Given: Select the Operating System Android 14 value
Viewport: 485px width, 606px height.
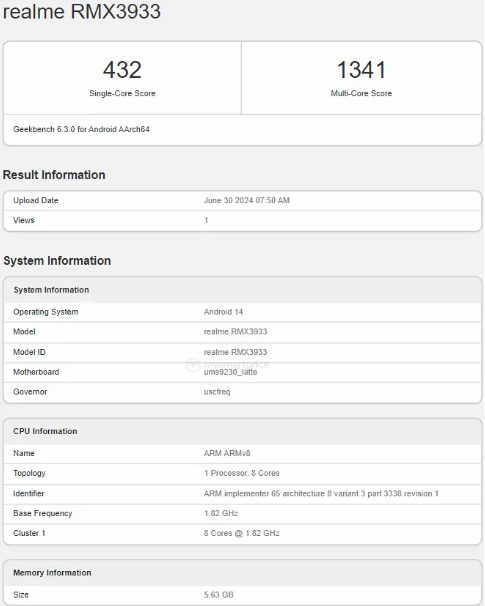Looking at the screenshot, I should tap(223, 312).
